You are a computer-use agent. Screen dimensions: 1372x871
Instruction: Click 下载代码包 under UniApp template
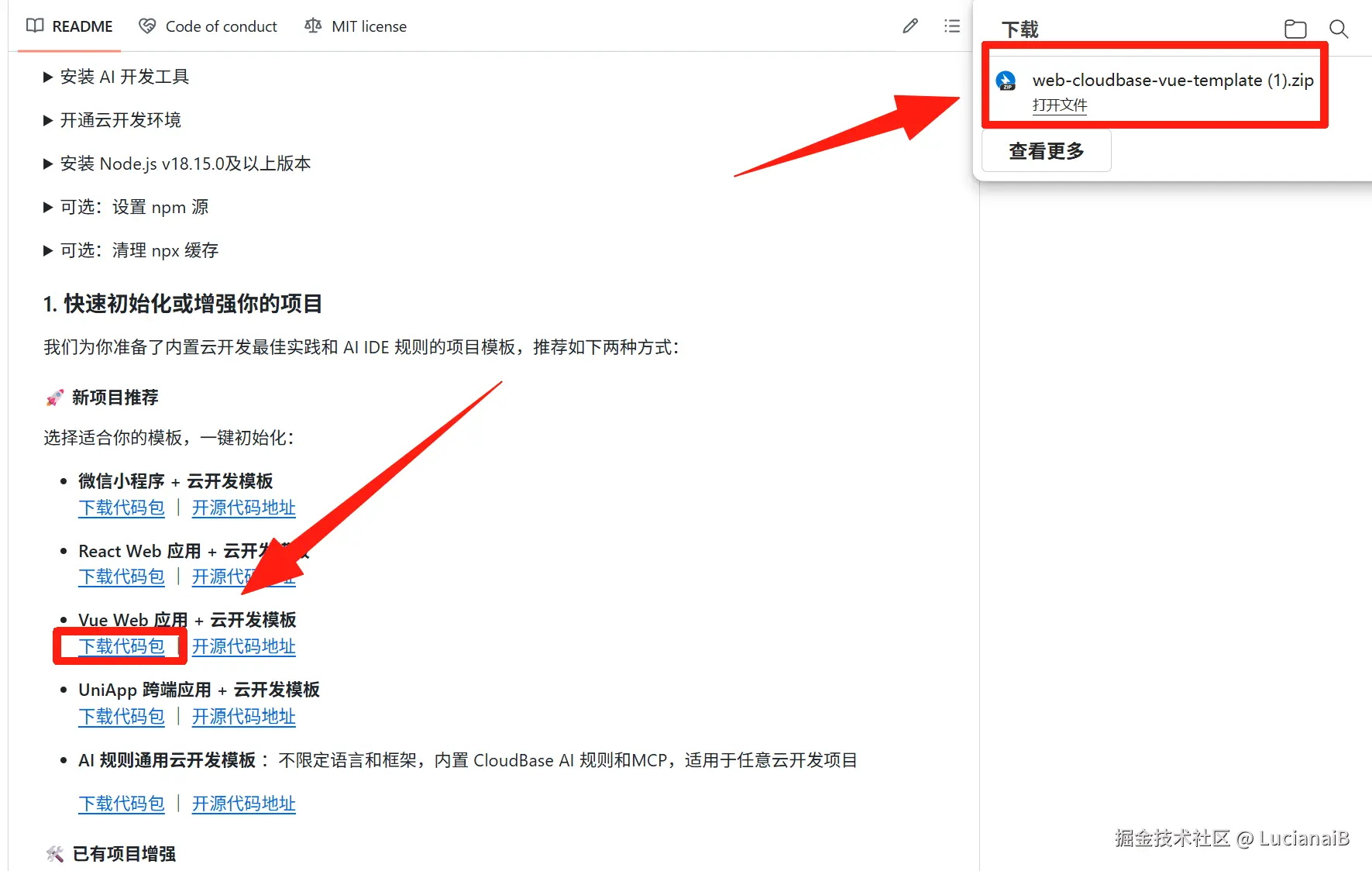point(122,716)
